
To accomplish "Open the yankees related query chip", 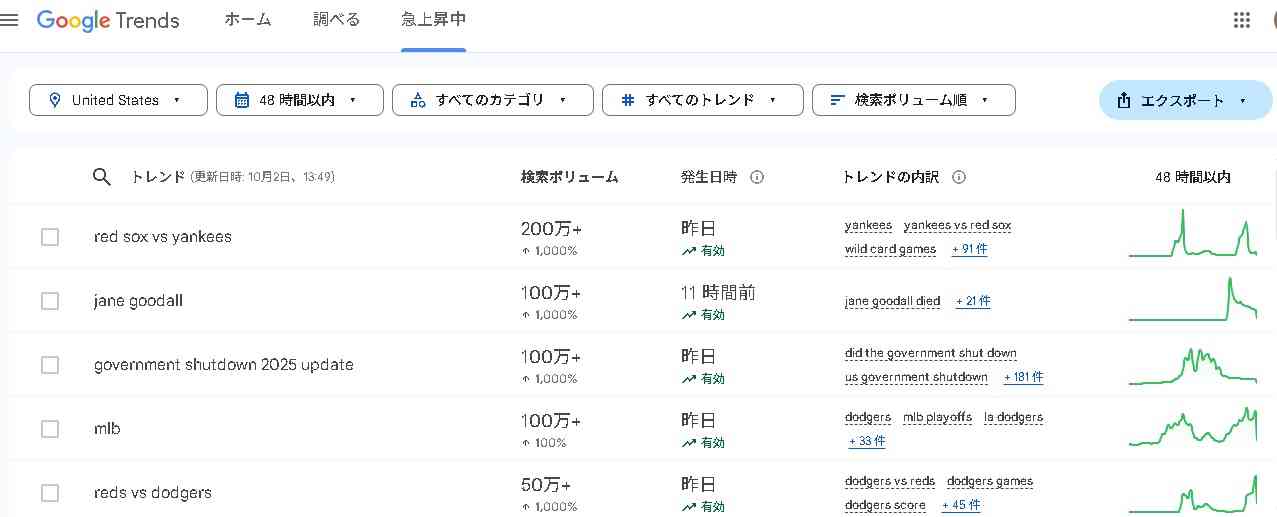I will 868,226.
